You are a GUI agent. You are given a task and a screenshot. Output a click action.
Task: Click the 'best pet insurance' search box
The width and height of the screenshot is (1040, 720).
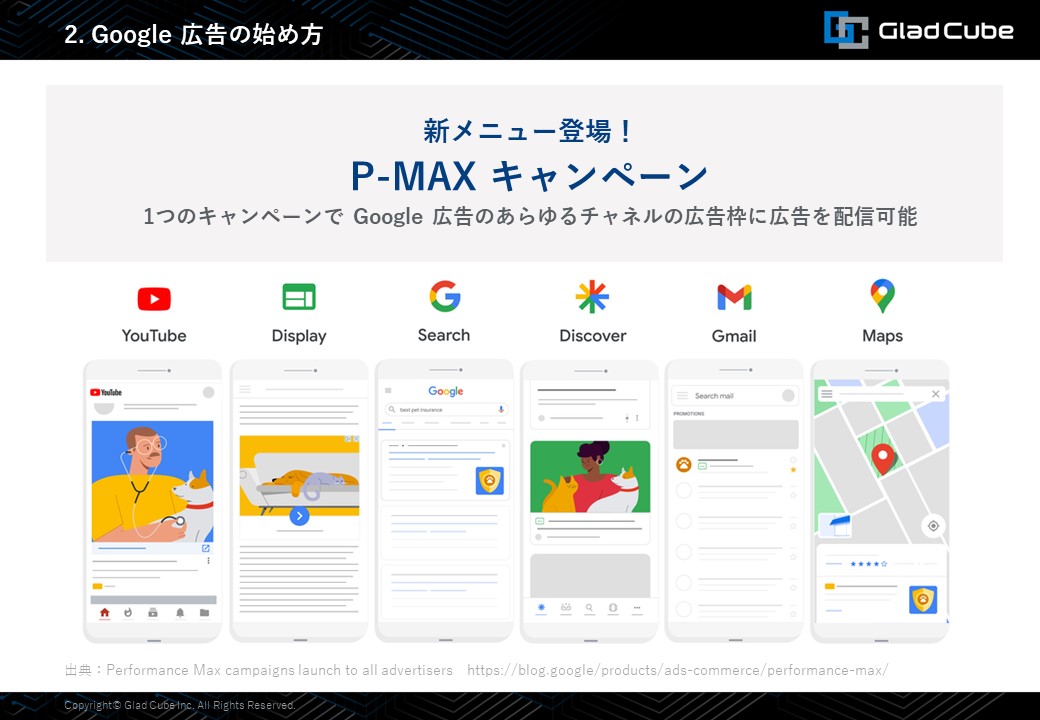(447, 410)
